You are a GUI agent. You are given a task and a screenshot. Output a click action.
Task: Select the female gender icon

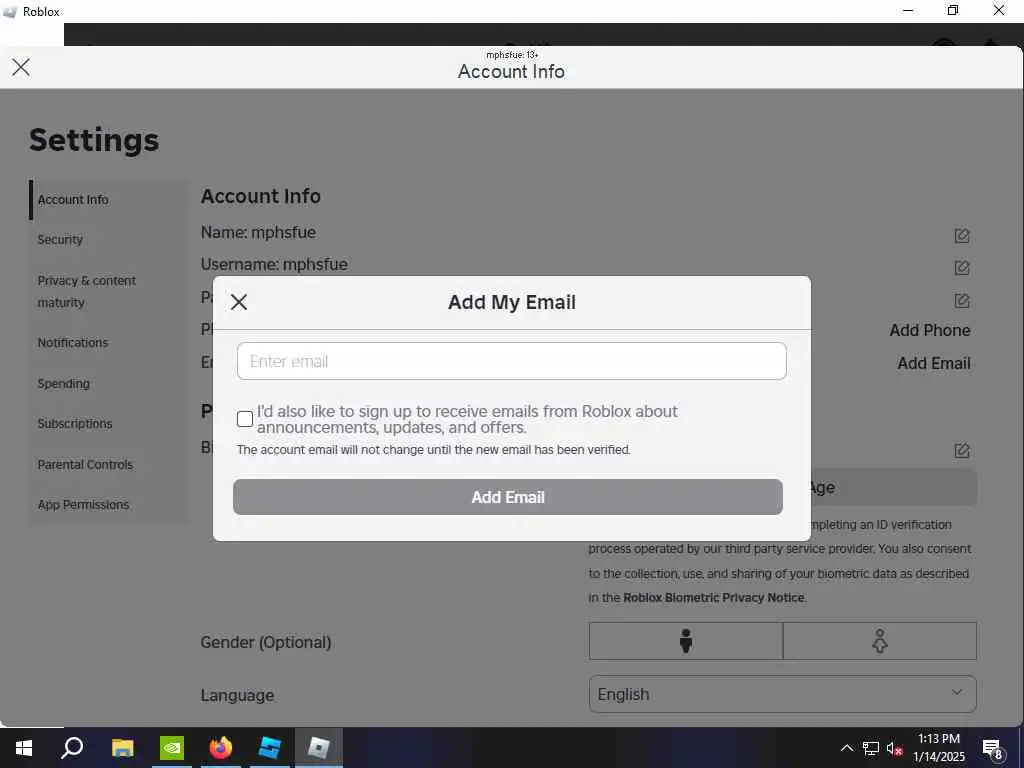[880, 641]
